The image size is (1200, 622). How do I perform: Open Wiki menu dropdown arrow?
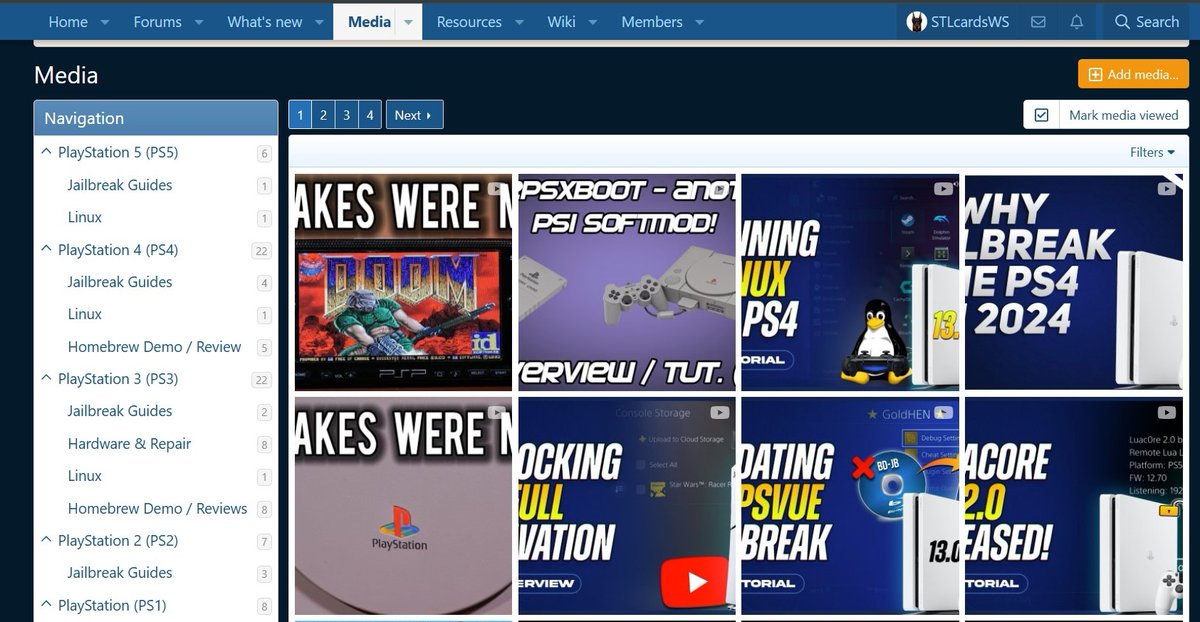click(592, 22)
